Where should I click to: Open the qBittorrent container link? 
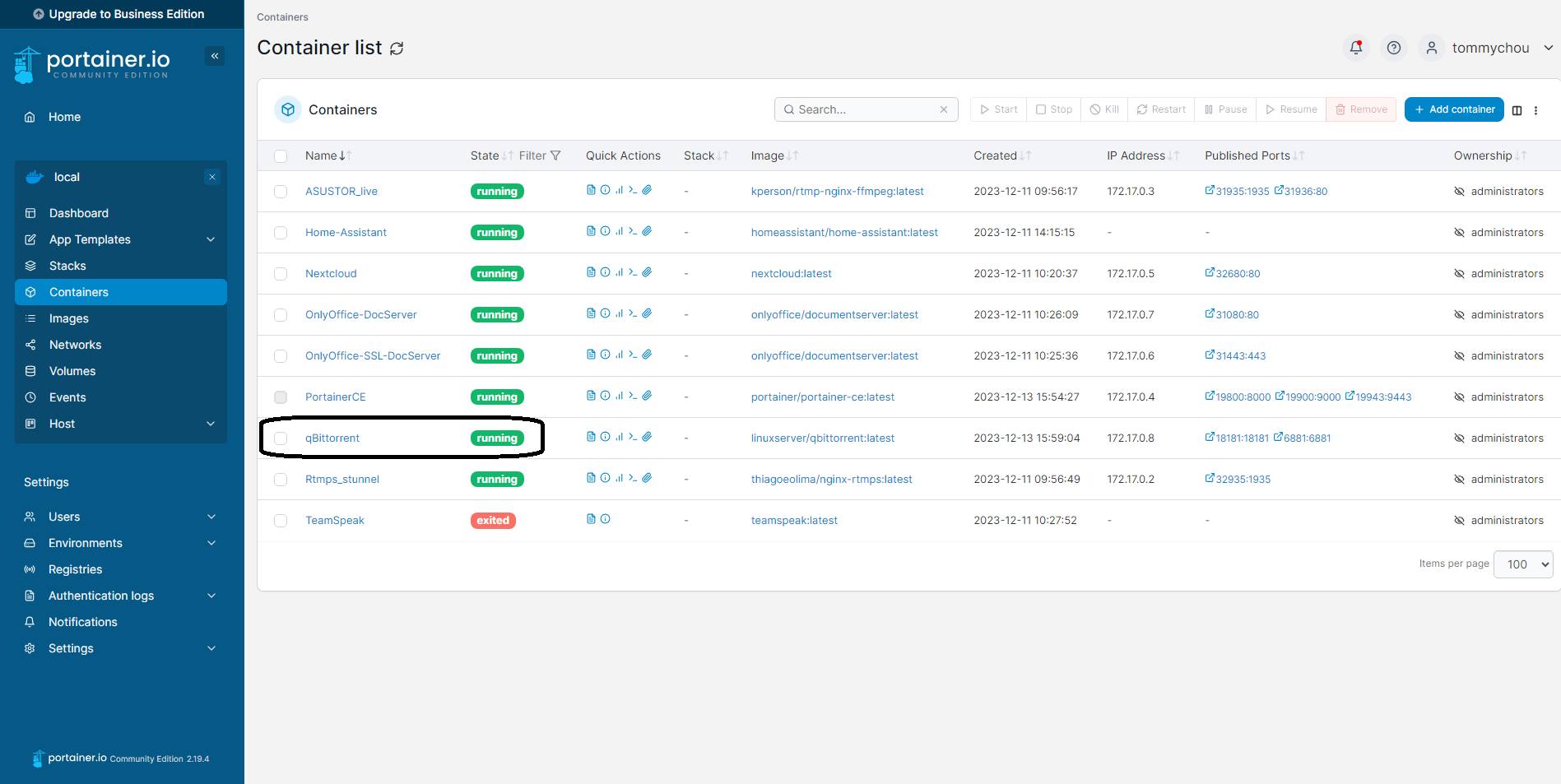(332, 438)
